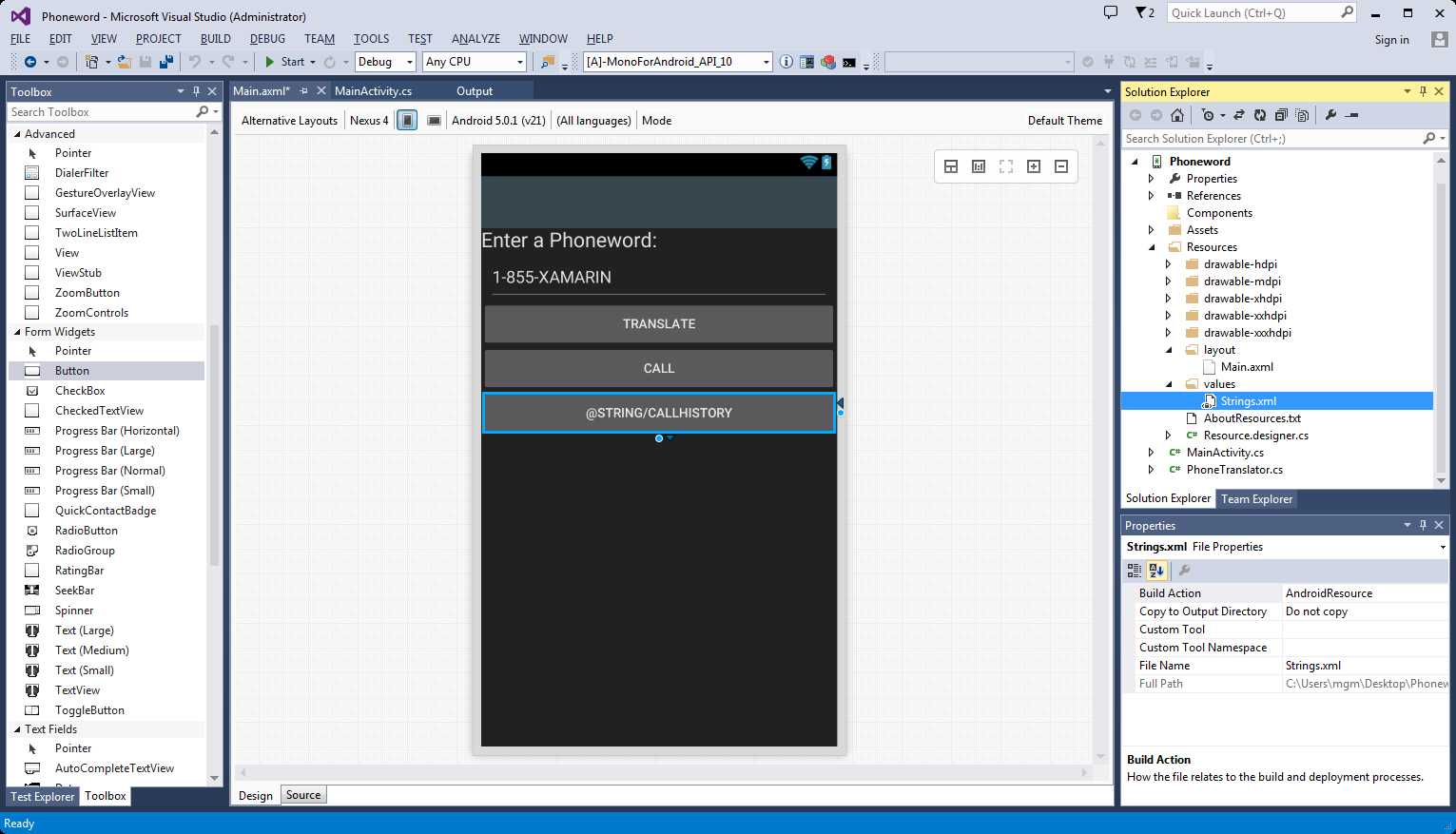The height and width of the screenshot is (834, 1456).
Task: Click the New Project toolbar icon
Action: [x=91, y=62]
